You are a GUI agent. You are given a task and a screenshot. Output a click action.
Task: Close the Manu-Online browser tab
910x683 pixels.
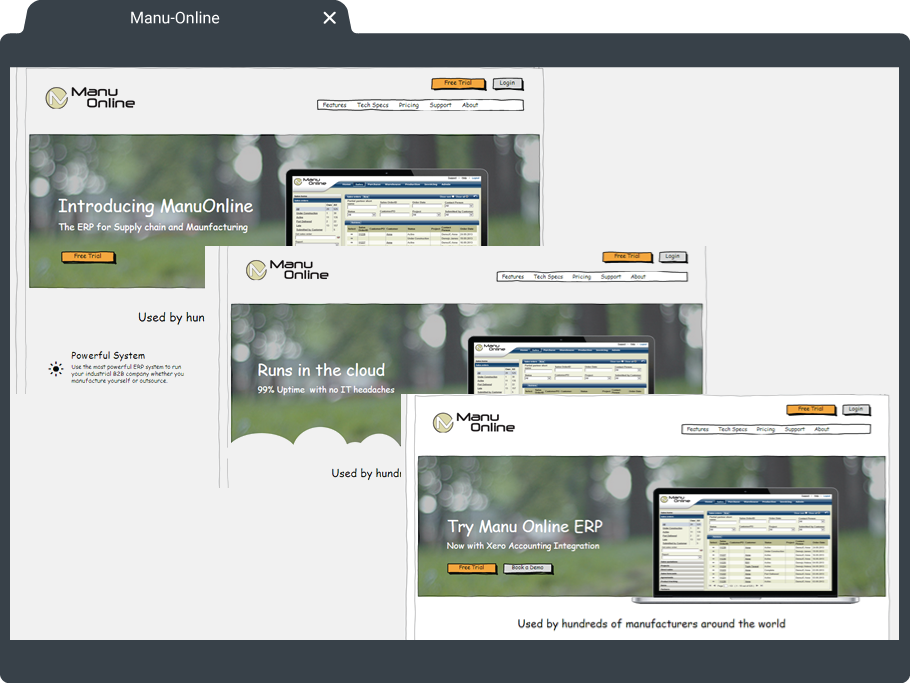tap(329, 18)
